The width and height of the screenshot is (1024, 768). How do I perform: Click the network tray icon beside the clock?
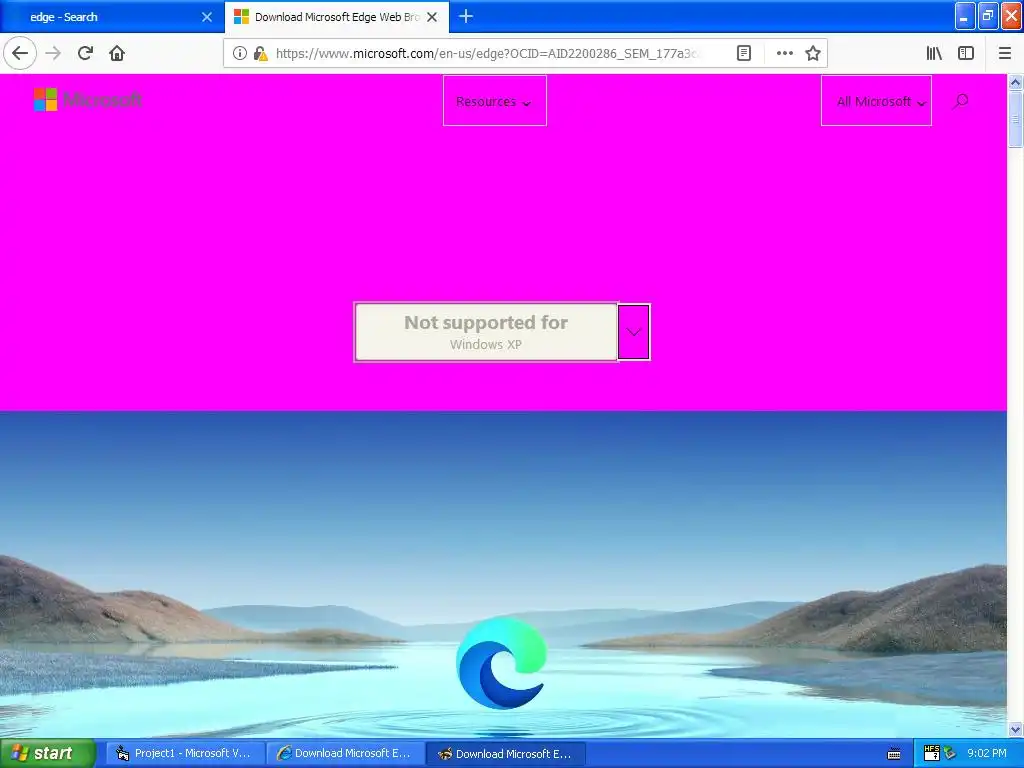(950, 754)
